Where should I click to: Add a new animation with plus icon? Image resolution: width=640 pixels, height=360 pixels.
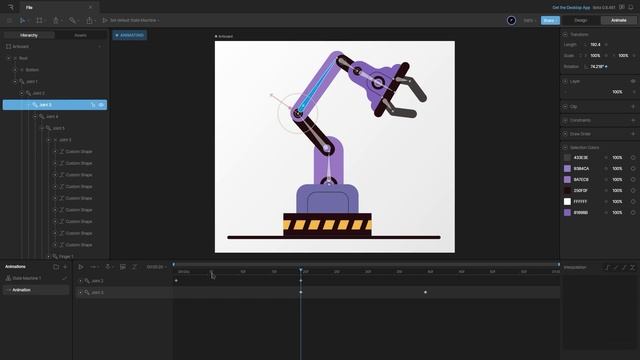[x=65, y=267]
